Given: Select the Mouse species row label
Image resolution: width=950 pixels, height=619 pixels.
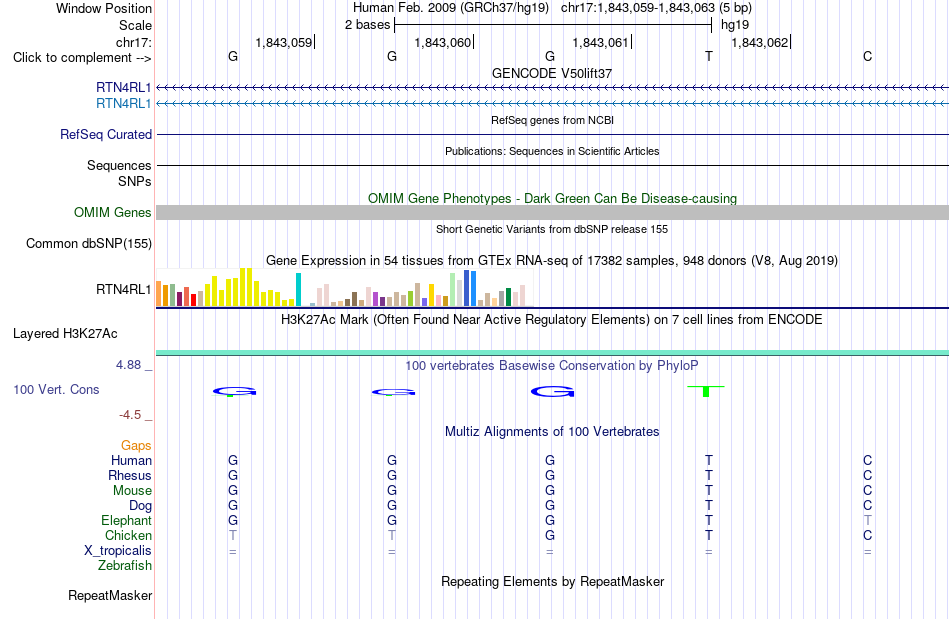Looking at the screenshot, I should tap(132, 491).
